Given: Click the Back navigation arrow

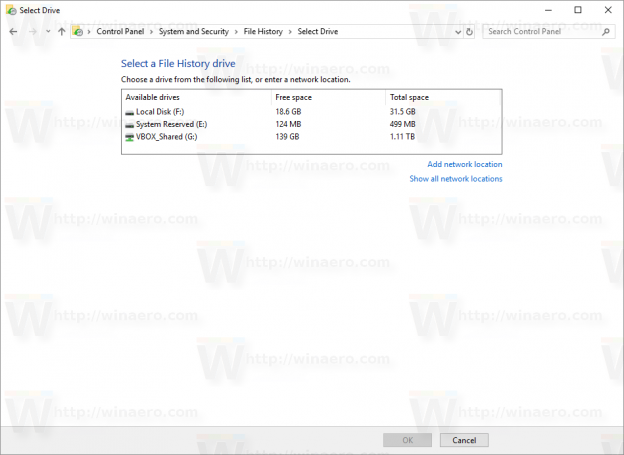Looking at the screenshot, I should [x=13, y=32].
